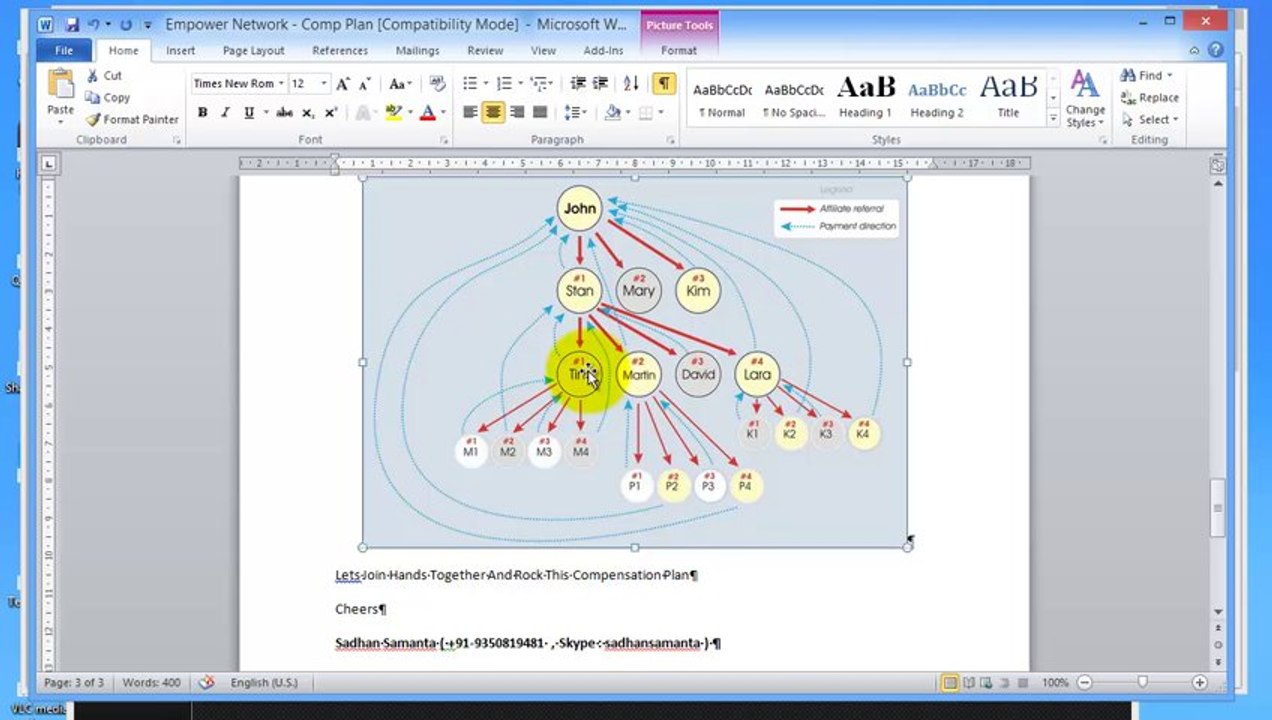Apply yellow text highlight color

(x=393, y=113)
